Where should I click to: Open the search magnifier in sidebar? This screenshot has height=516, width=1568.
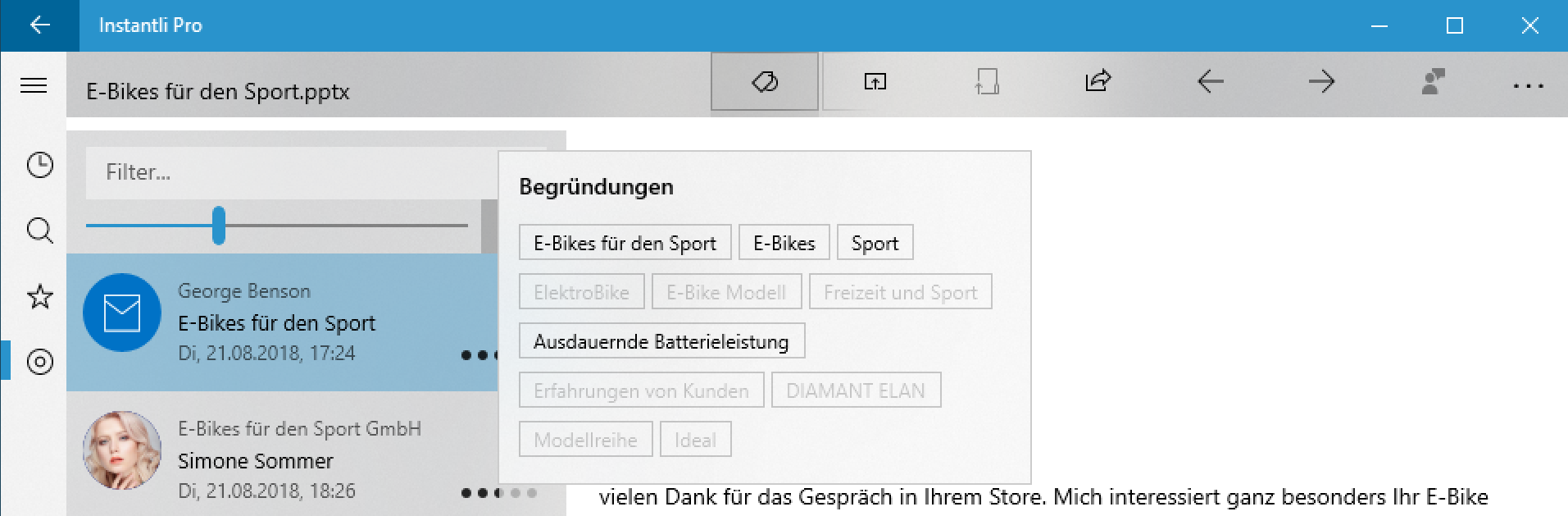click(39, 231)
